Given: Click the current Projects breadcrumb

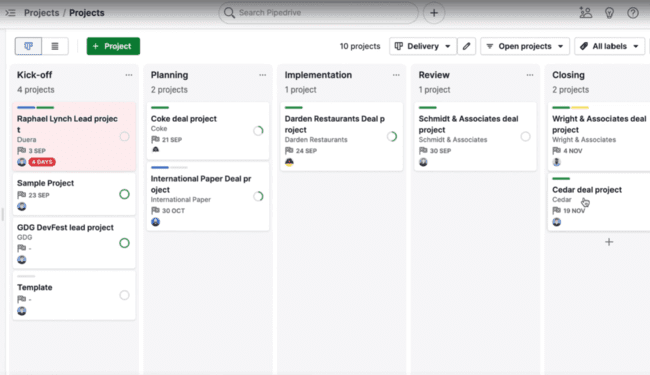Looking at the screenshot, I should 87,13.
